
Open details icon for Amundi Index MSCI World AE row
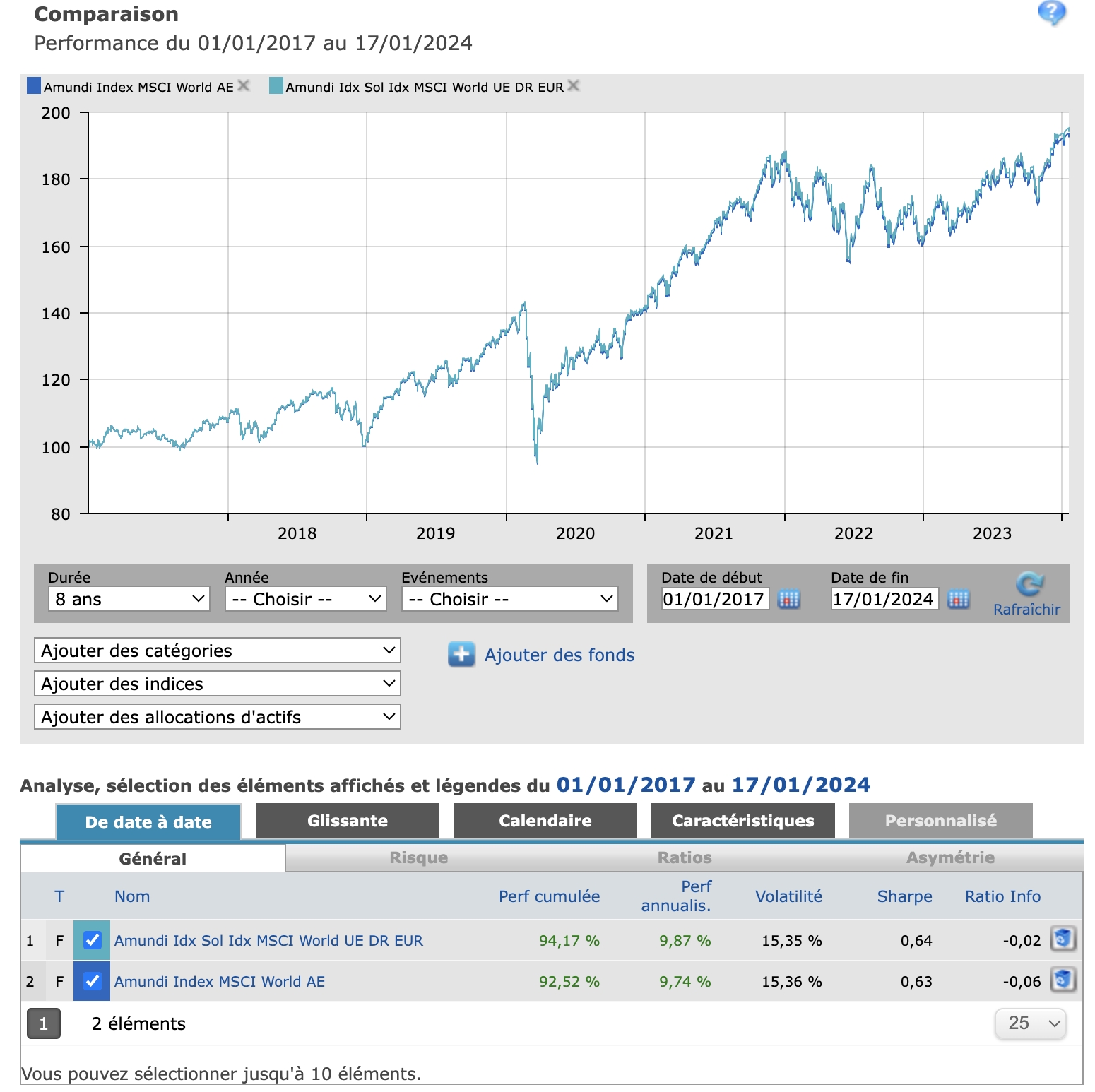coord(1063,980)
